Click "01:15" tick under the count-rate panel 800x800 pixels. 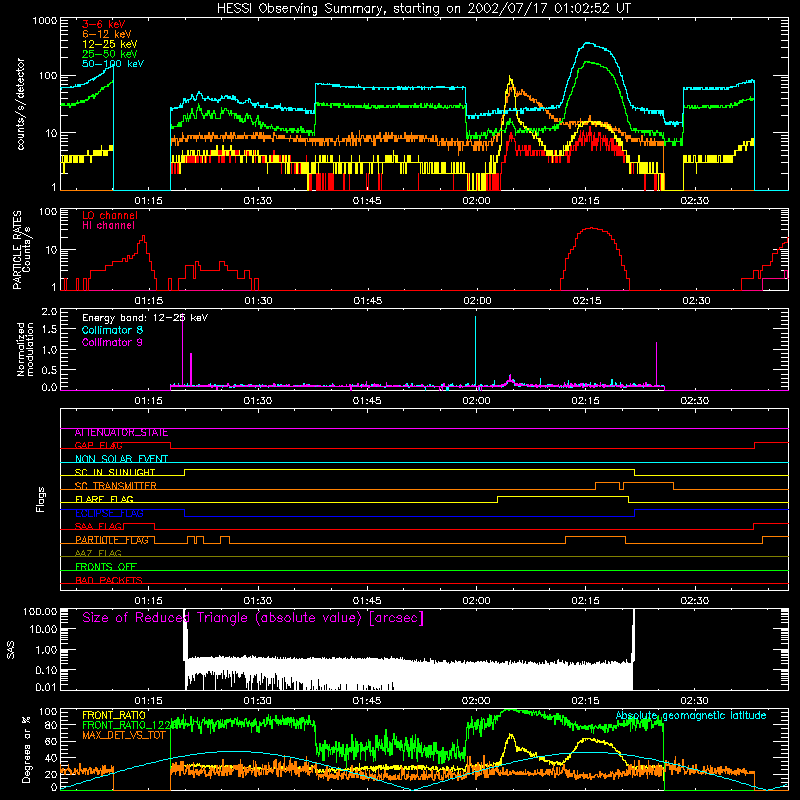(x=148, y=201)
